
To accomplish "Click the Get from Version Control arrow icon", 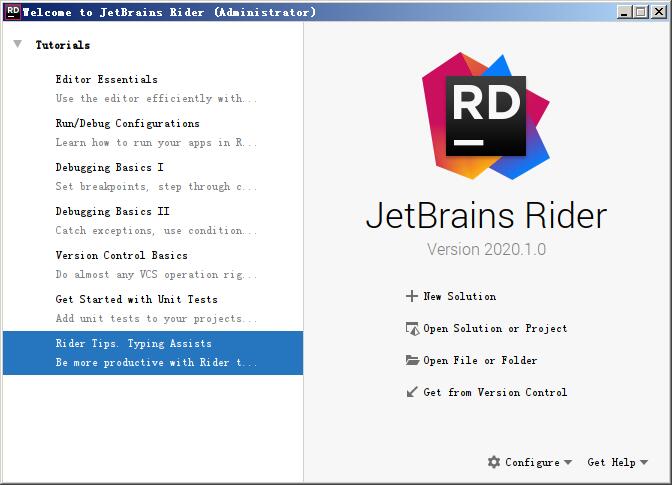I will coord(412,392).
